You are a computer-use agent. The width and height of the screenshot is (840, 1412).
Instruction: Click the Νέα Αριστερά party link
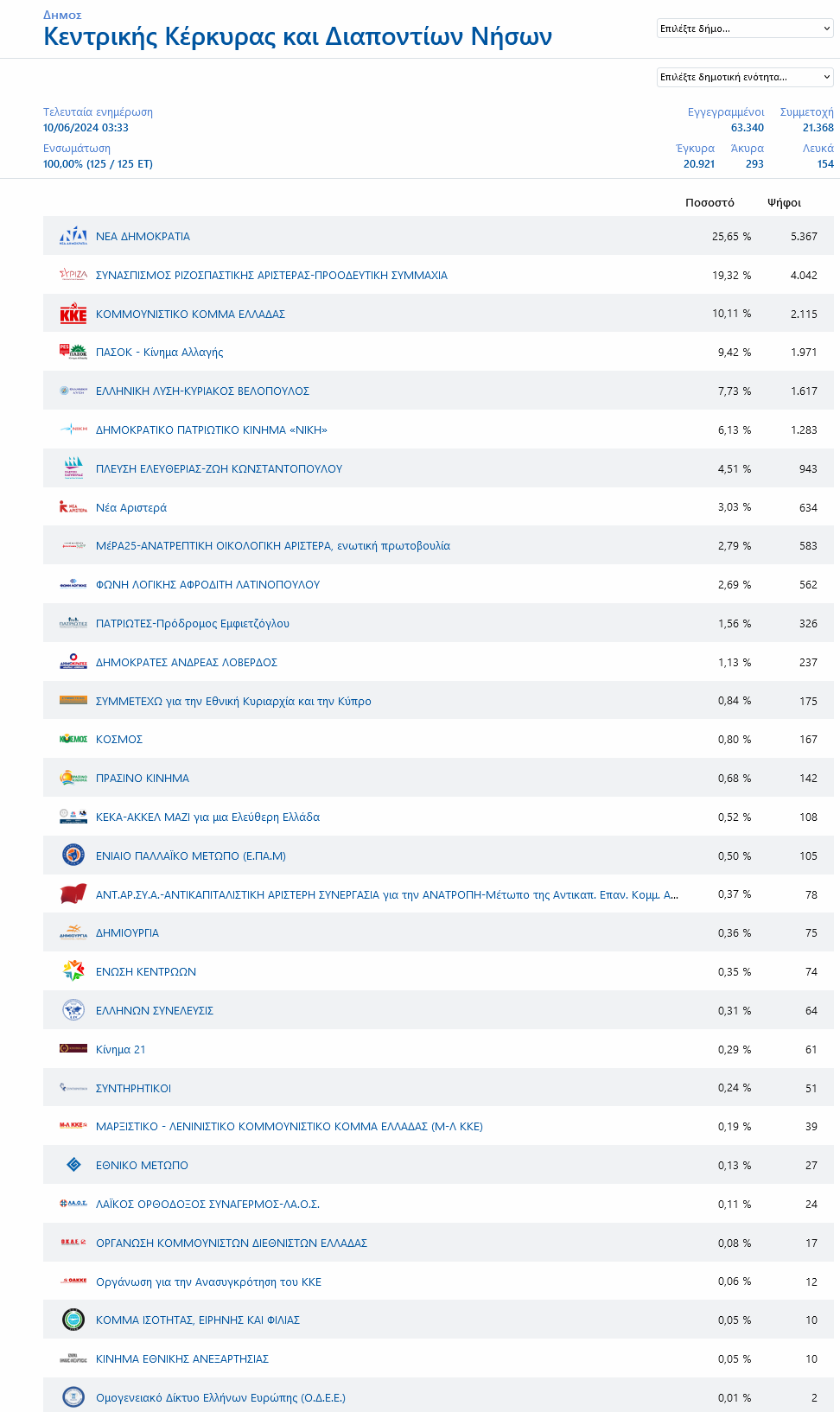point(131,507)
